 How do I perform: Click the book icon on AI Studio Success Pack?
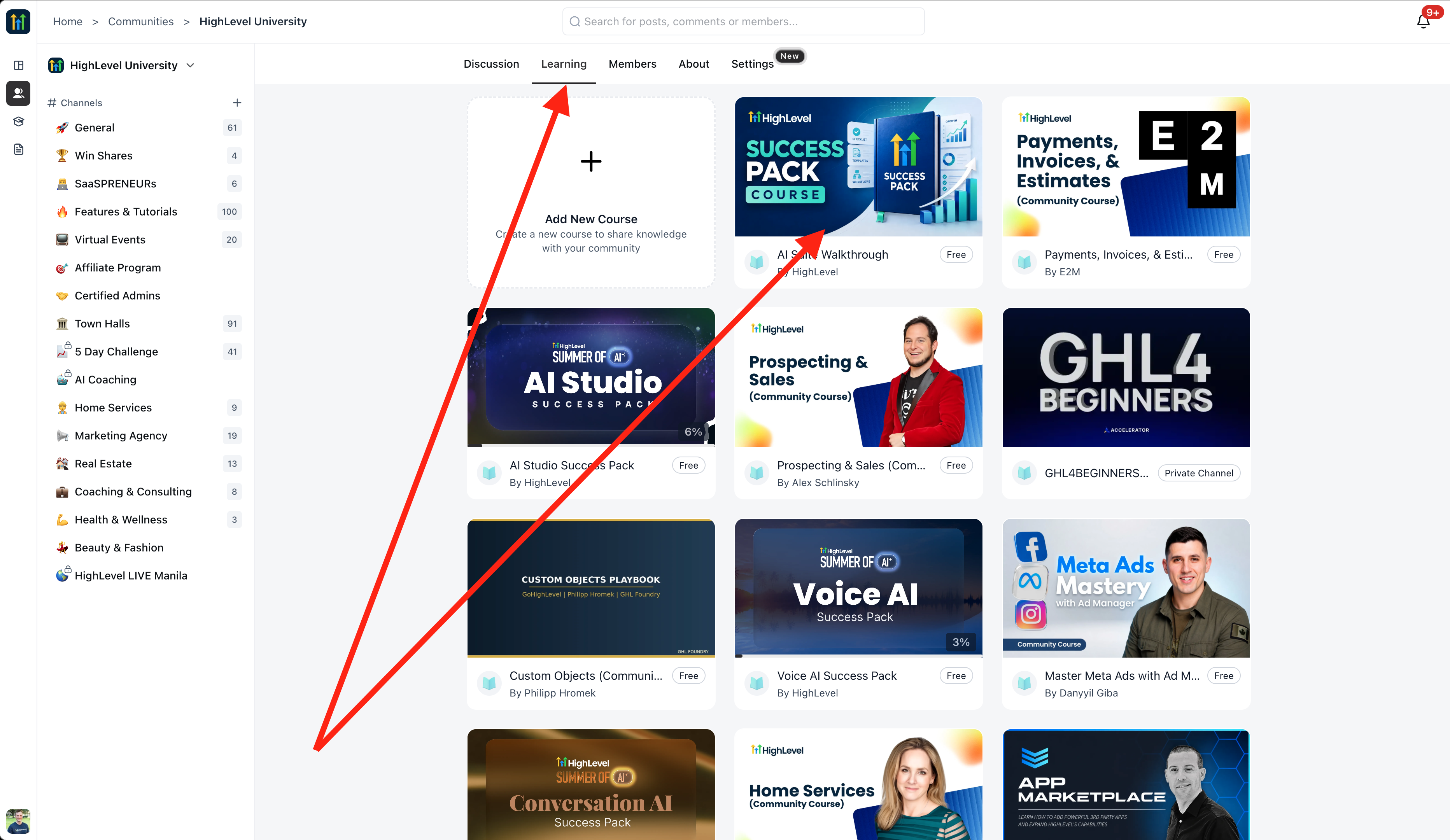489,473
